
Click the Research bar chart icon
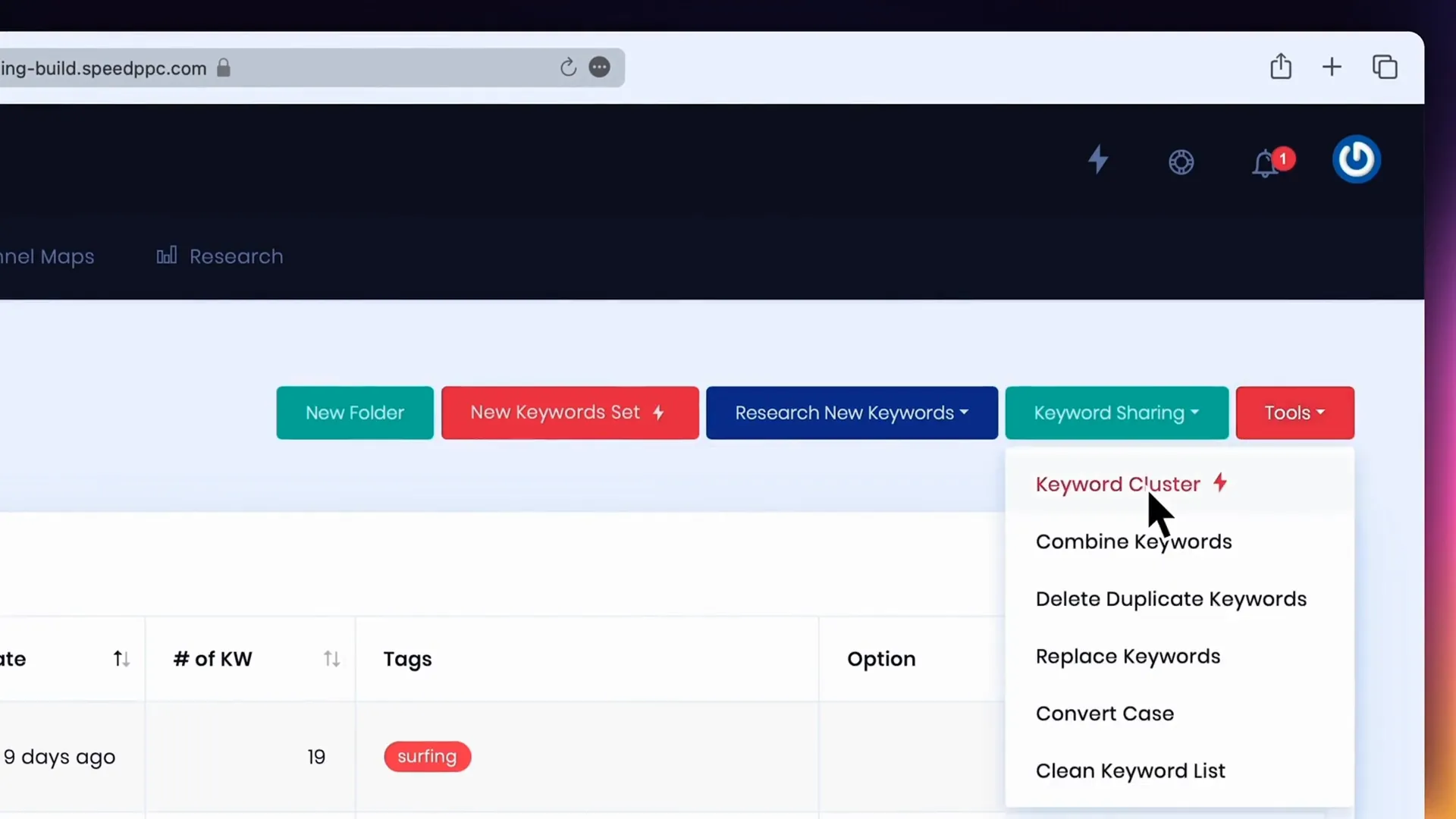[x=165, y=255]
